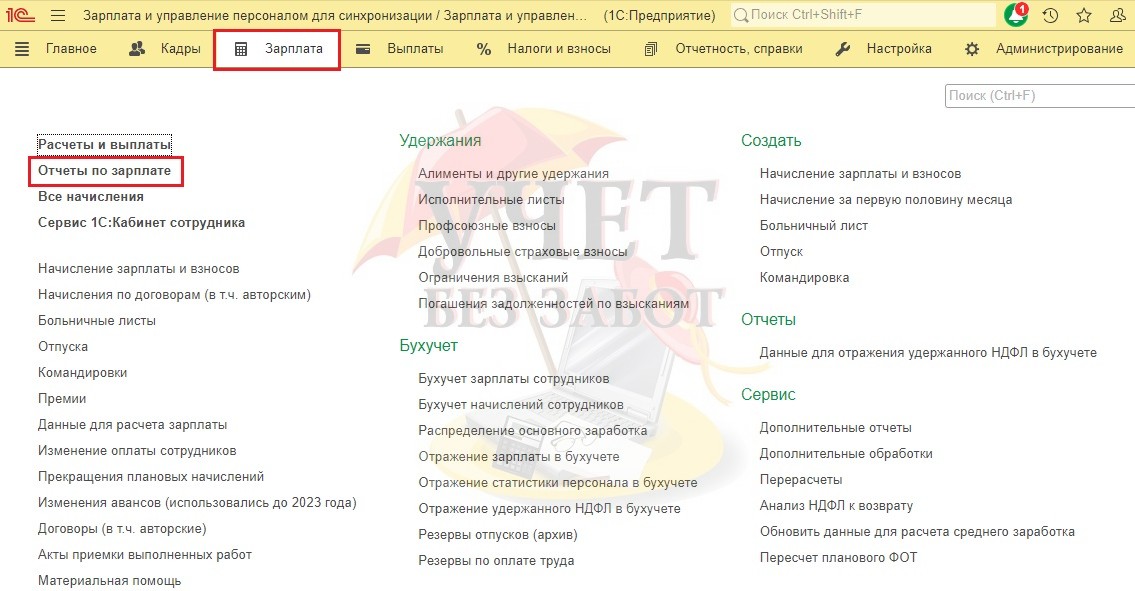Open the Отпуска list
This screenshot has width=1135, height=591.
pos(63,346)
